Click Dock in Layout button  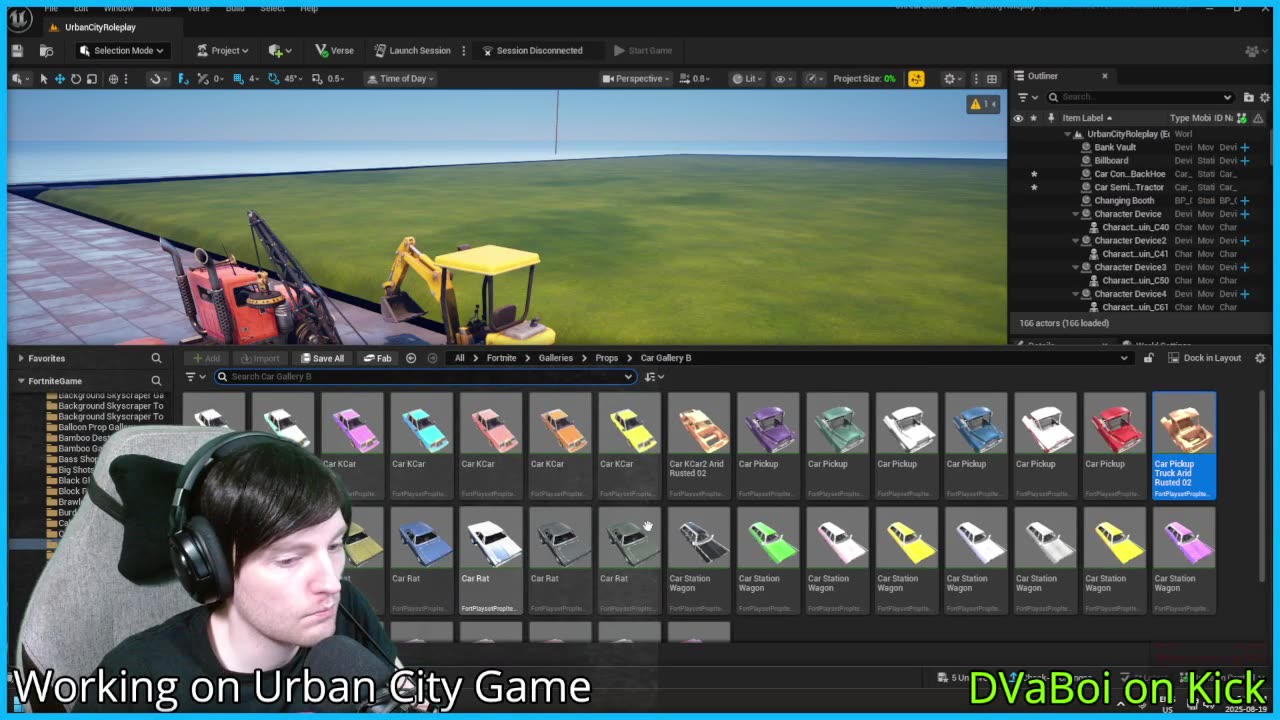1204,358
